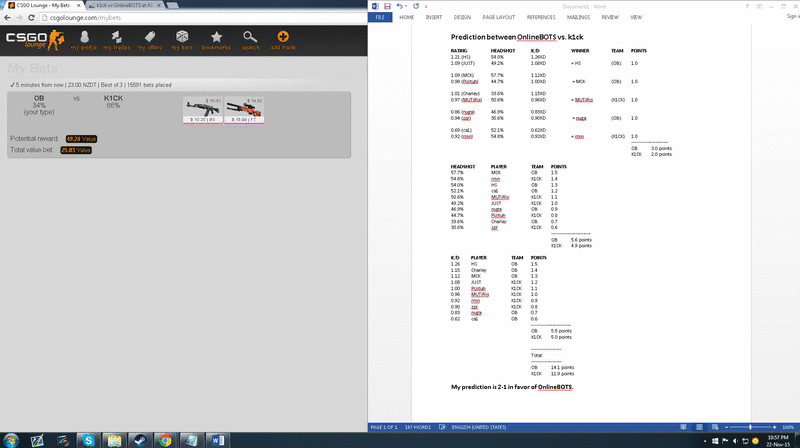Show hidden system tray icons

pos(705,441)
